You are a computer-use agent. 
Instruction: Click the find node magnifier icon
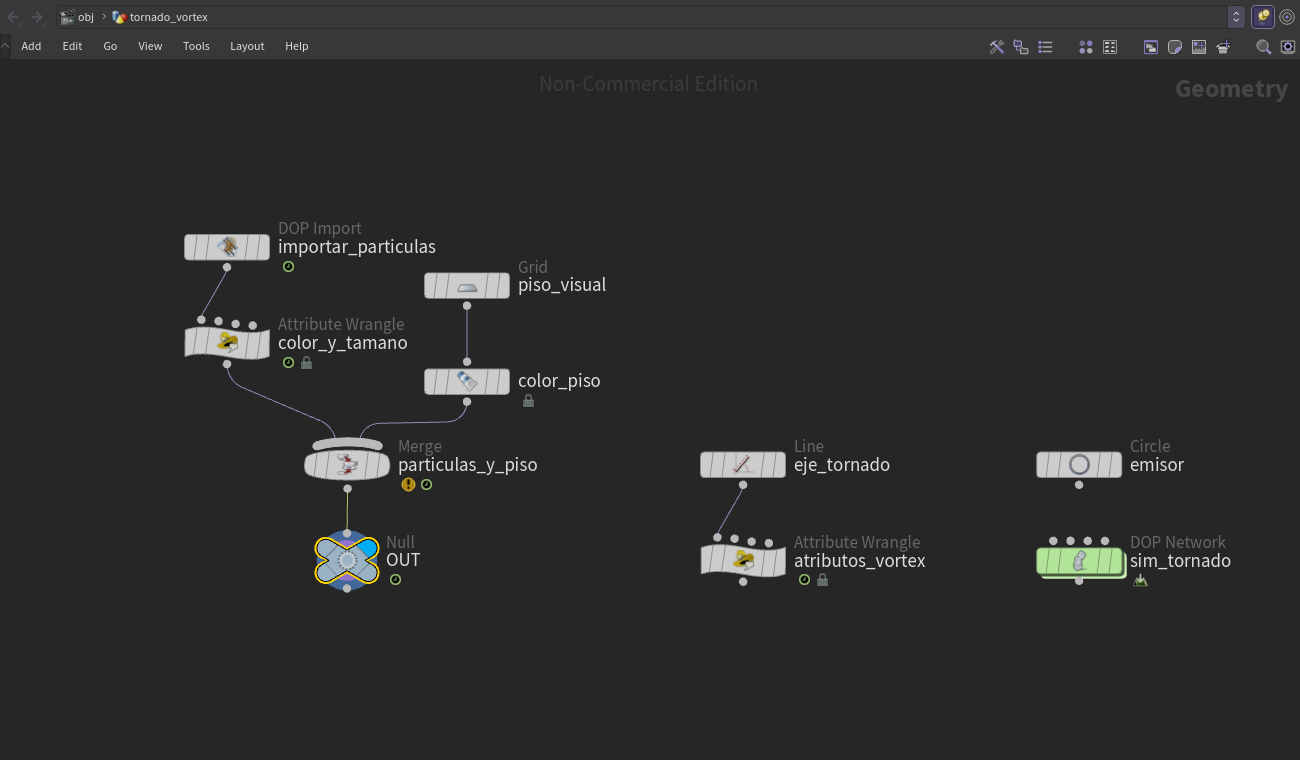point(1263,47)
